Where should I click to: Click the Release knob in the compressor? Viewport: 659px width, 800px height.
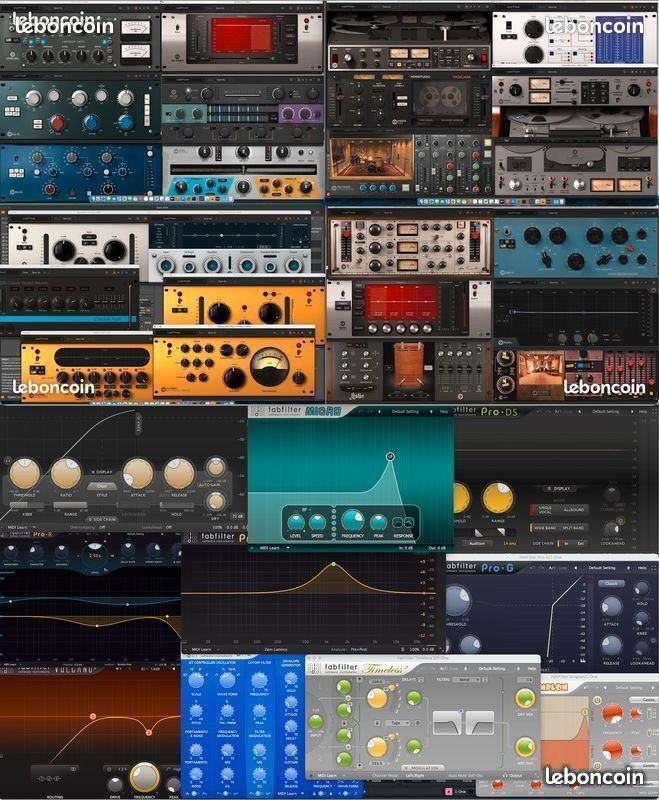point(179,473)
